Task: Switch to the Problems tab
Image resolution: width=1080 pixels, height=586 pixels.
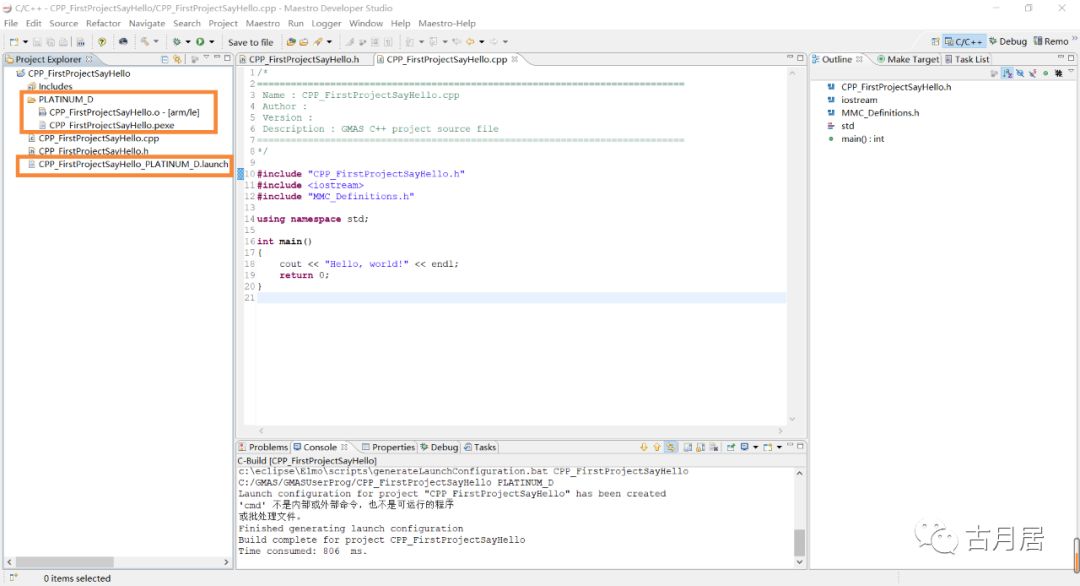Action: tap(262, 447)
